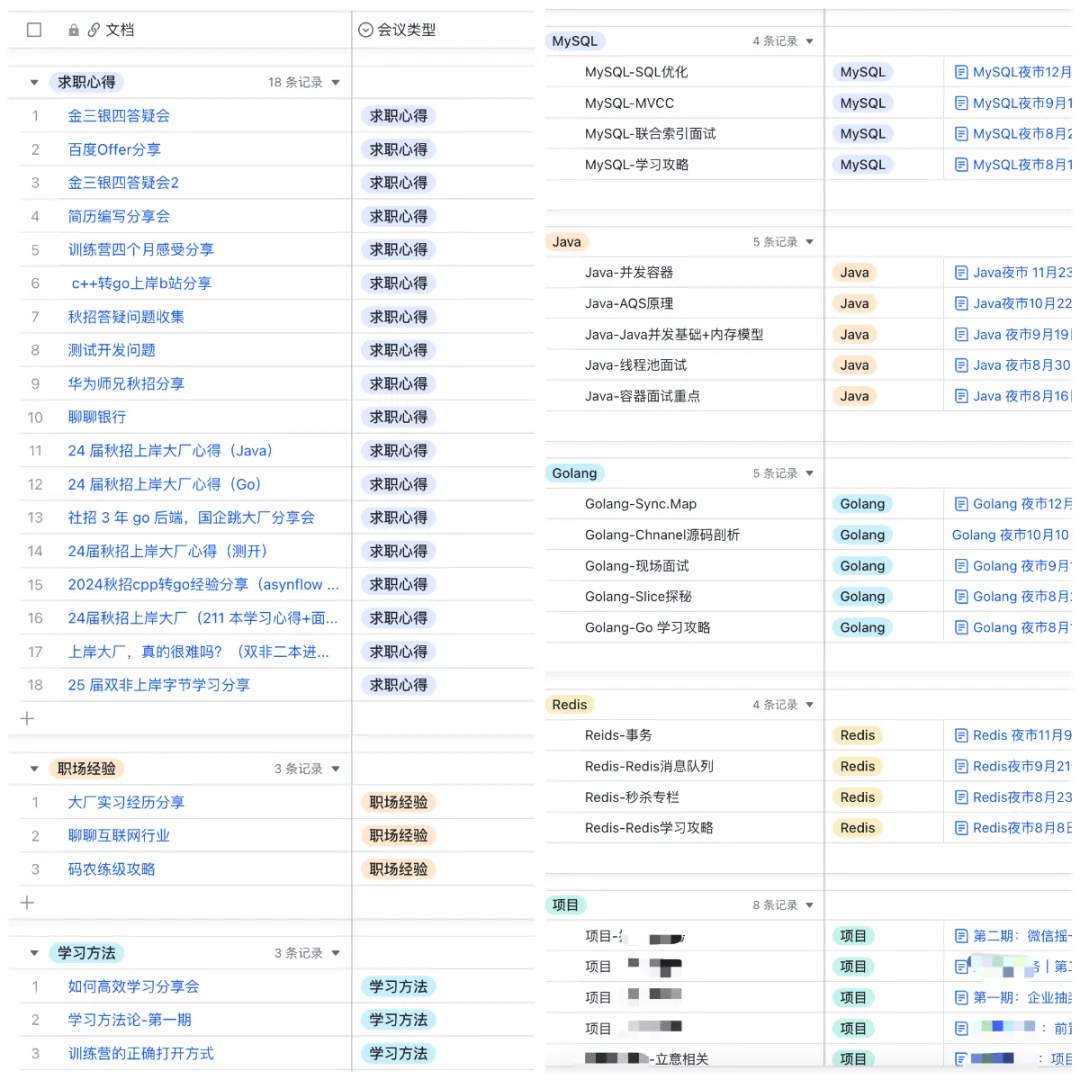Open the 职场经验 3 条记录 dropdown
1080x1080 pixels.
pos(335,769)
